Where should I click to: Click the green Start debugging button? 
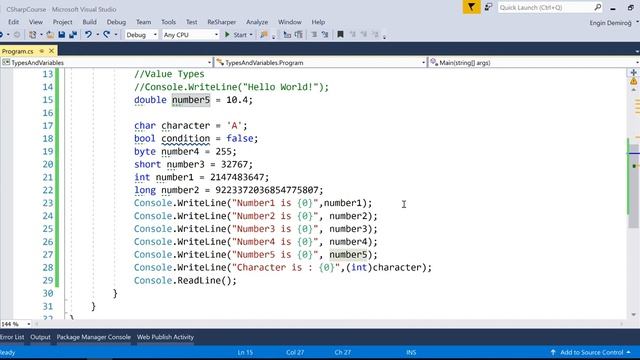click(236, 35)
